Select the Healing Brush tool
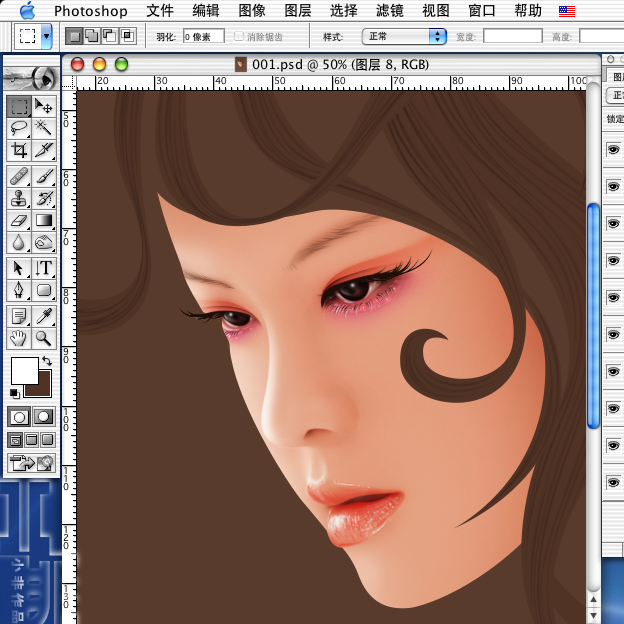This screenshot has height=624, width=624. pos(19,176)
